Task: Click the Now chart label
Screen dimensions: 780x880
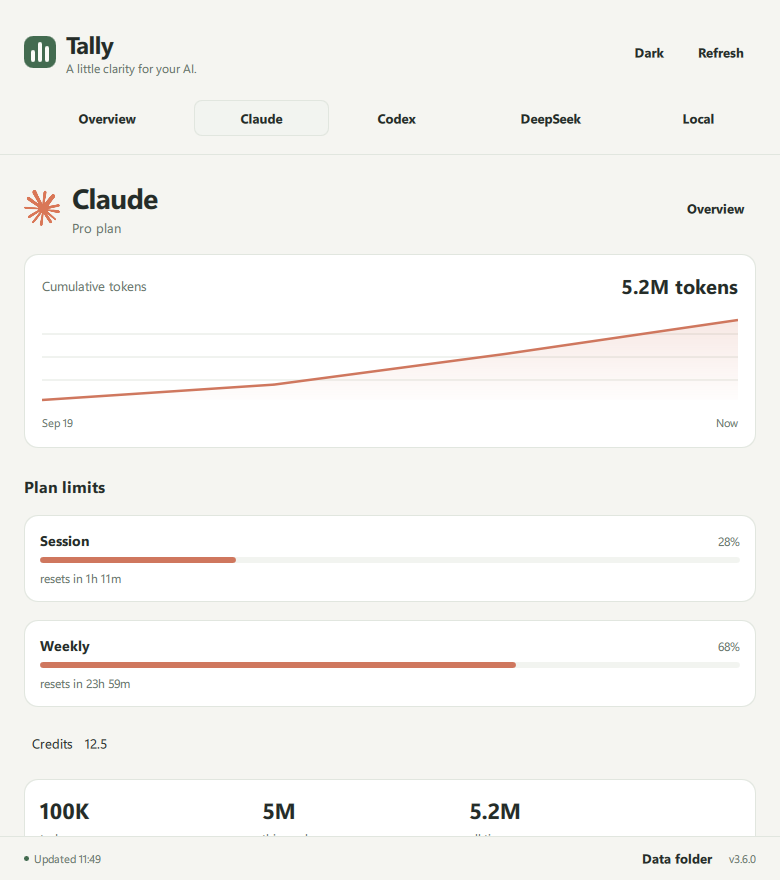Action: point(727,423)
